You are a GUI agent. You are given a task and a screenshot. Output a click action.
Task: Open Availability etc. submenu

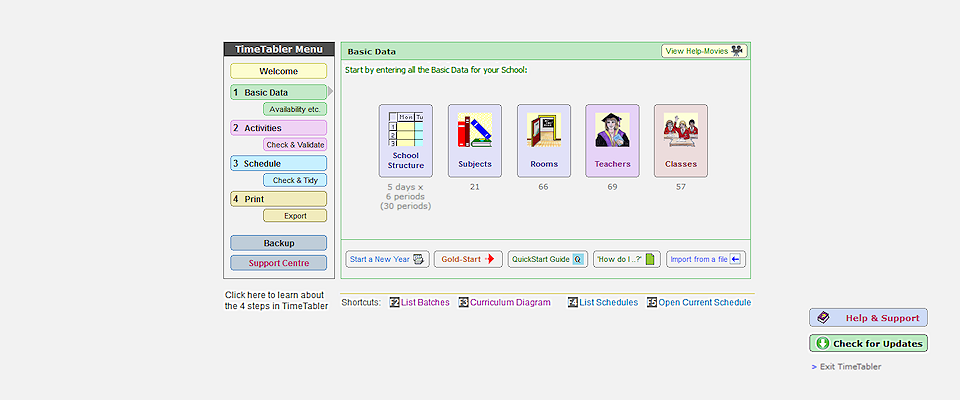(x=295, y=109)
